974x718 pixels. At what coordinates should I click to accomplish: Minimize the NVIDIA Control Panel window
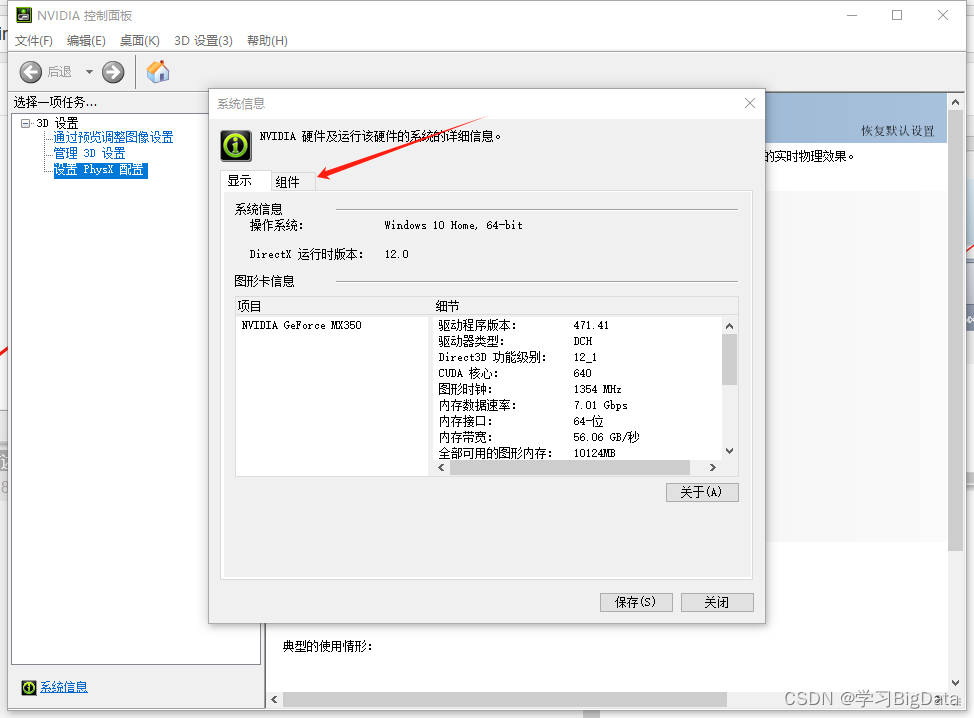pos(852,15)
